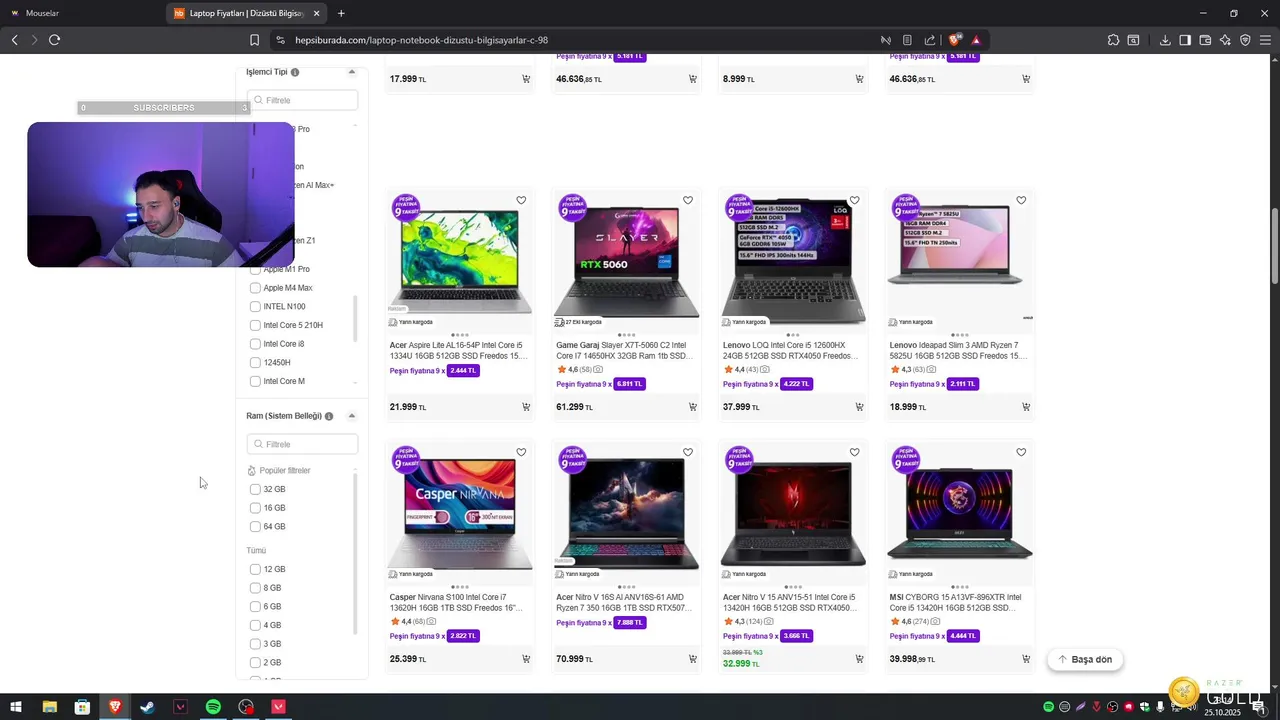The image size is (1280, 720).
Task: Switch to the Mouselar browser tab
Action: click(x=82, y=13)
